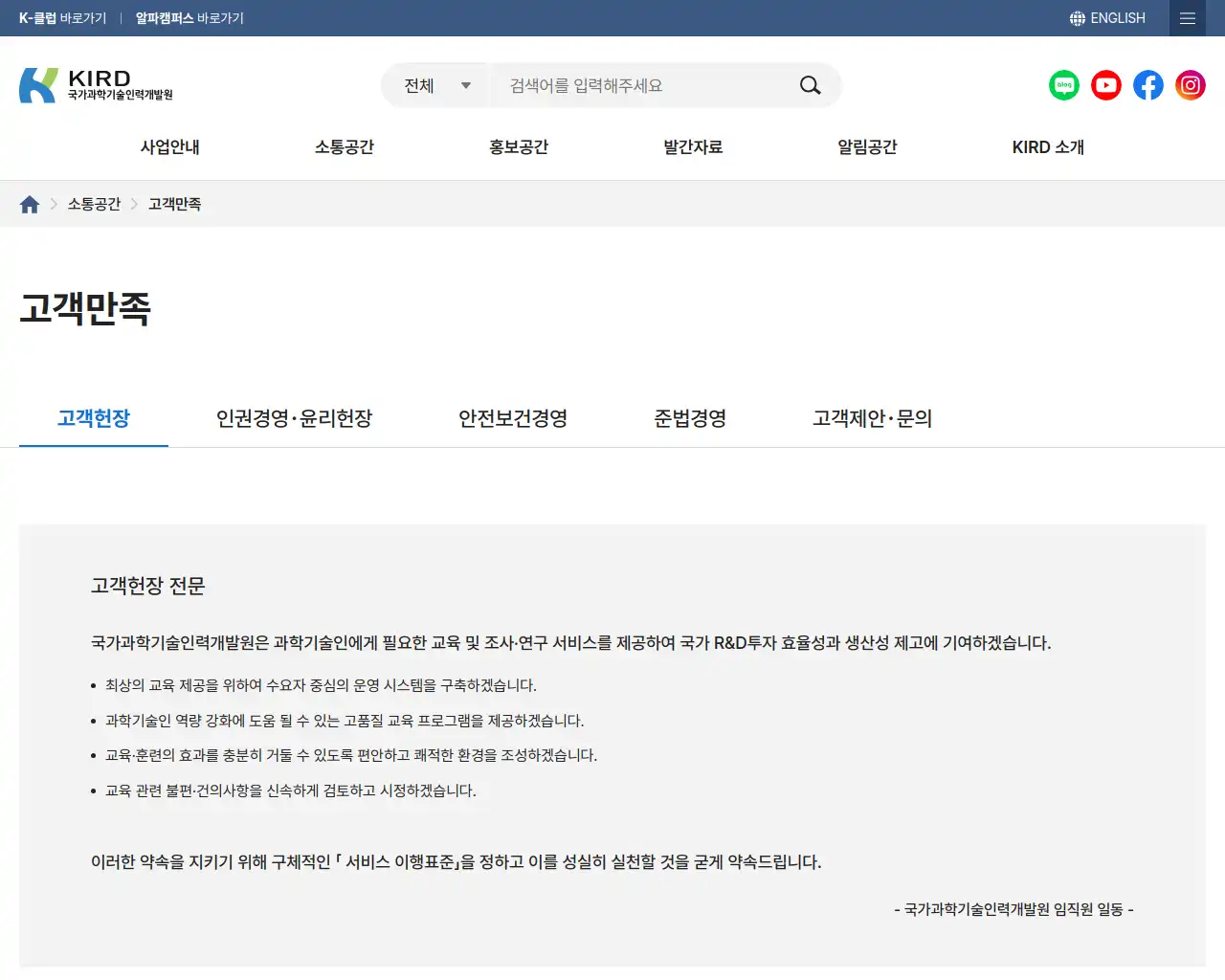Open the Facebook page icon
The image size is (1225, 980).
[1148, 85]
